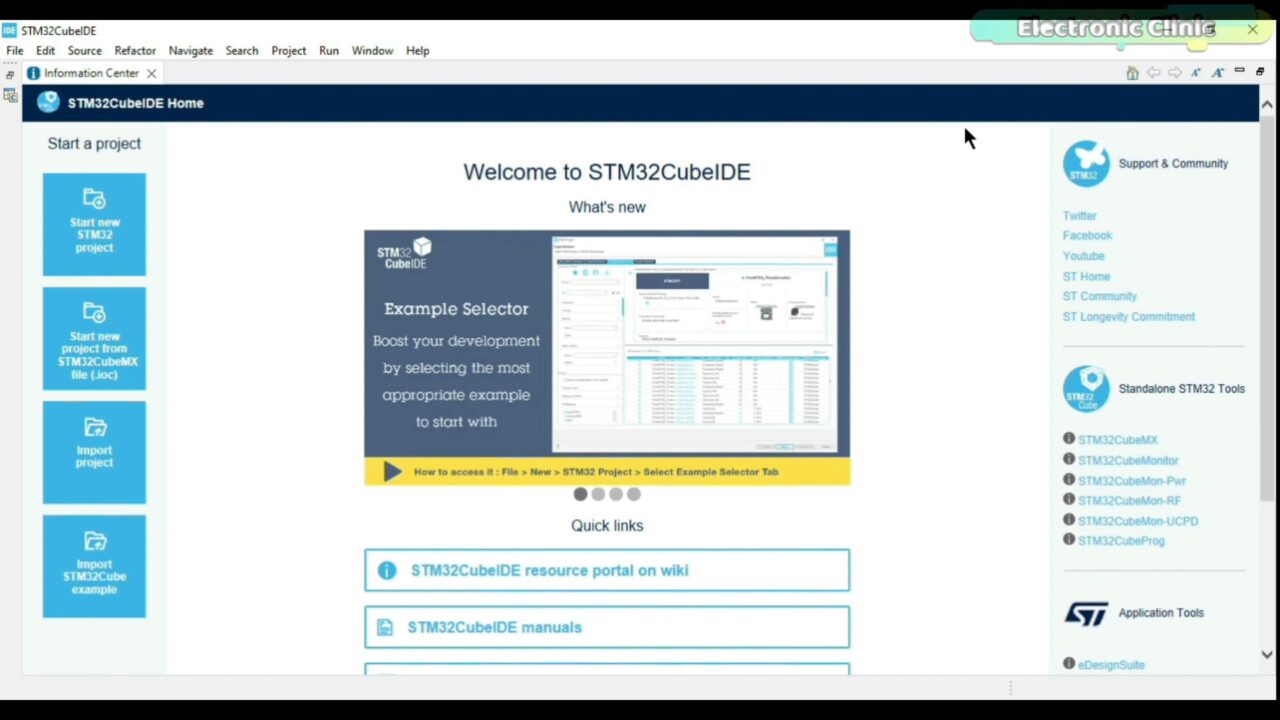Click info icon beside STM32CubeMX
Screen dimensions: 1280x720
tap(1069, 439)
